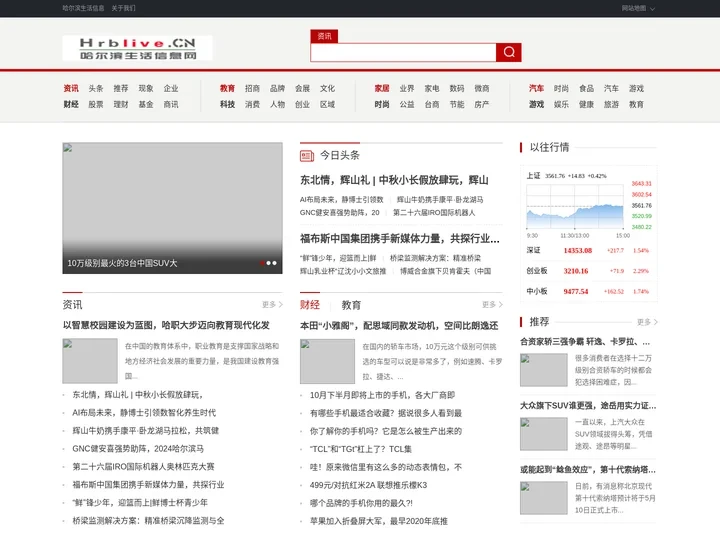Screen dimensions: 720x540
Task: Focus the search text field
Action: (x=403, y=52)
